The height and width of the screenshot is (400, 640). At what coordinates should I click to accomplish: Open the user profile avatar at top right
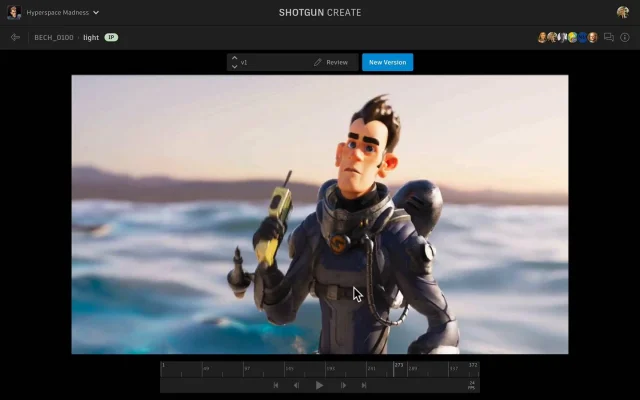click(x=622, y=12)
